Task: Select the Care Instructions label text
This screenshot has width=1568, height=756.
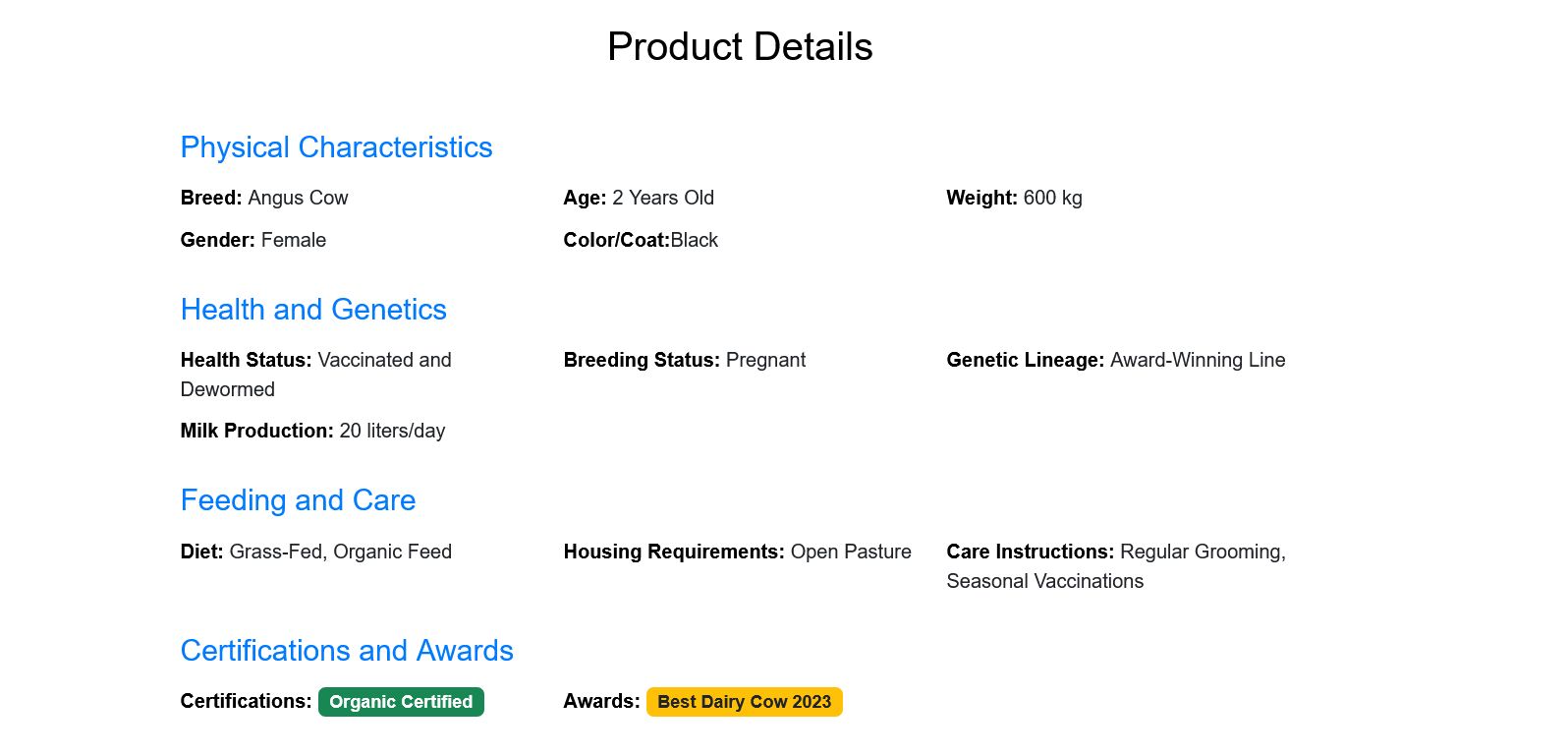Action: click(1030, 552)
